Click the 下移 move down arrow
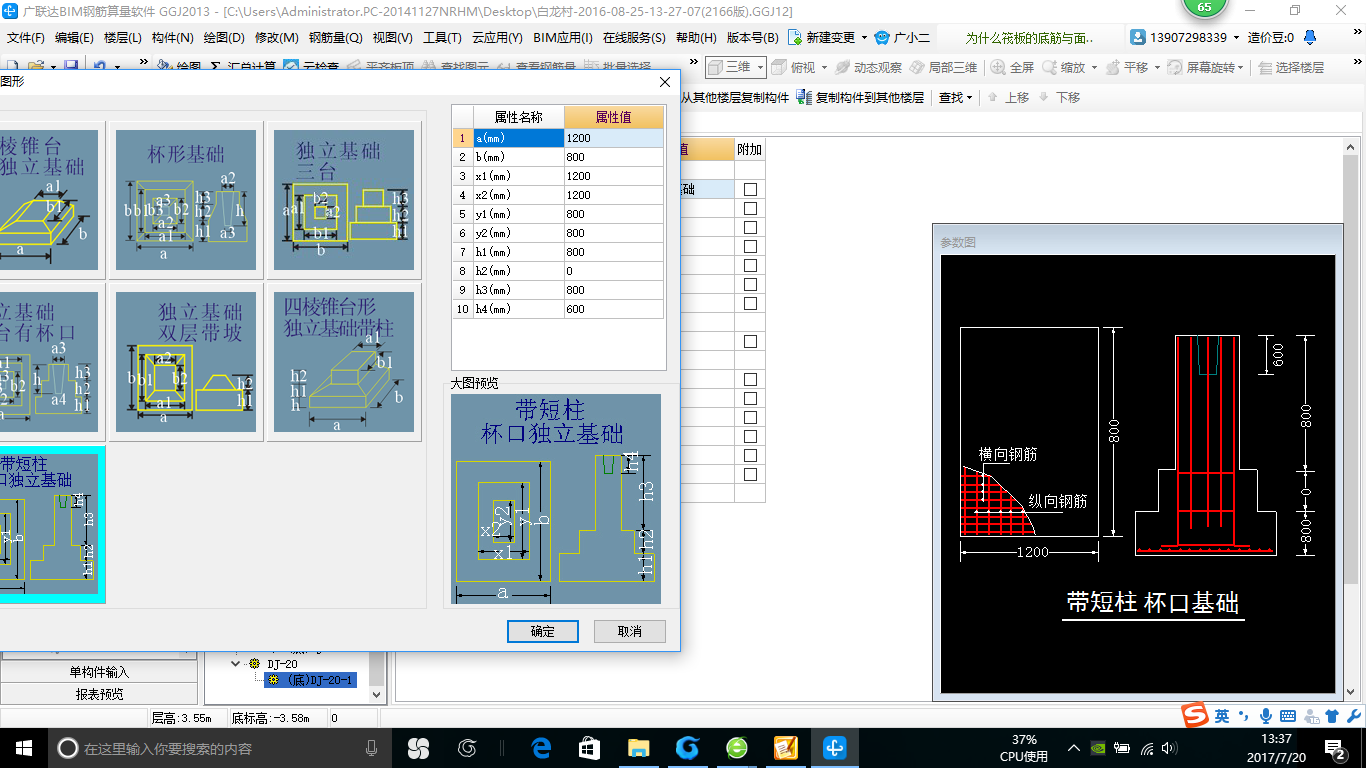This screenshot has height=768, width=1366. click(1043, 97)
